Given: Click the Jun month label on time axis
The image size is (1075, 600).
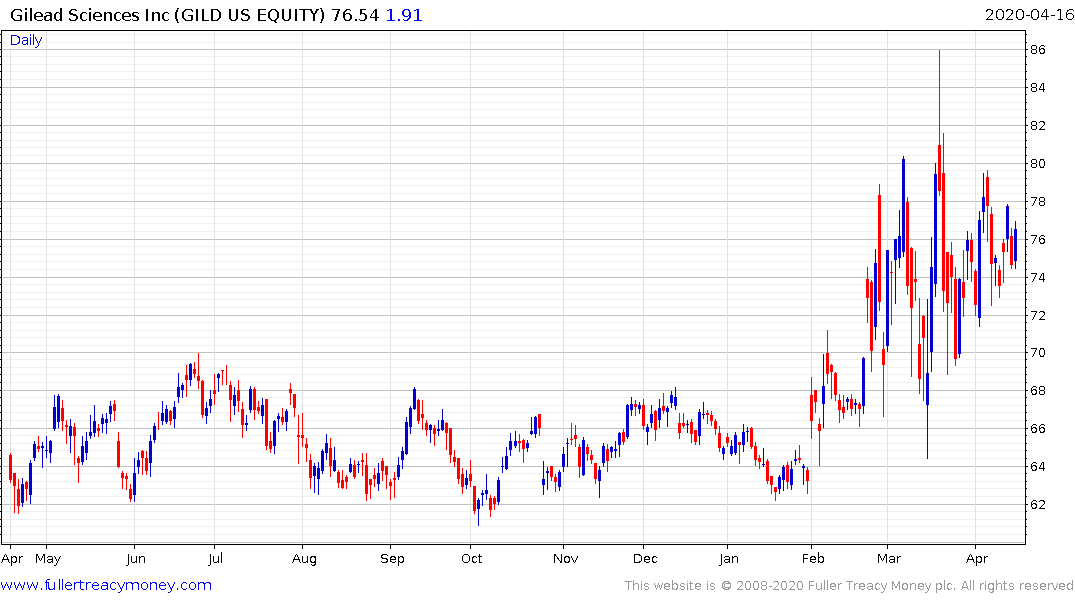Looking at the screenshot, I should 136,559.
